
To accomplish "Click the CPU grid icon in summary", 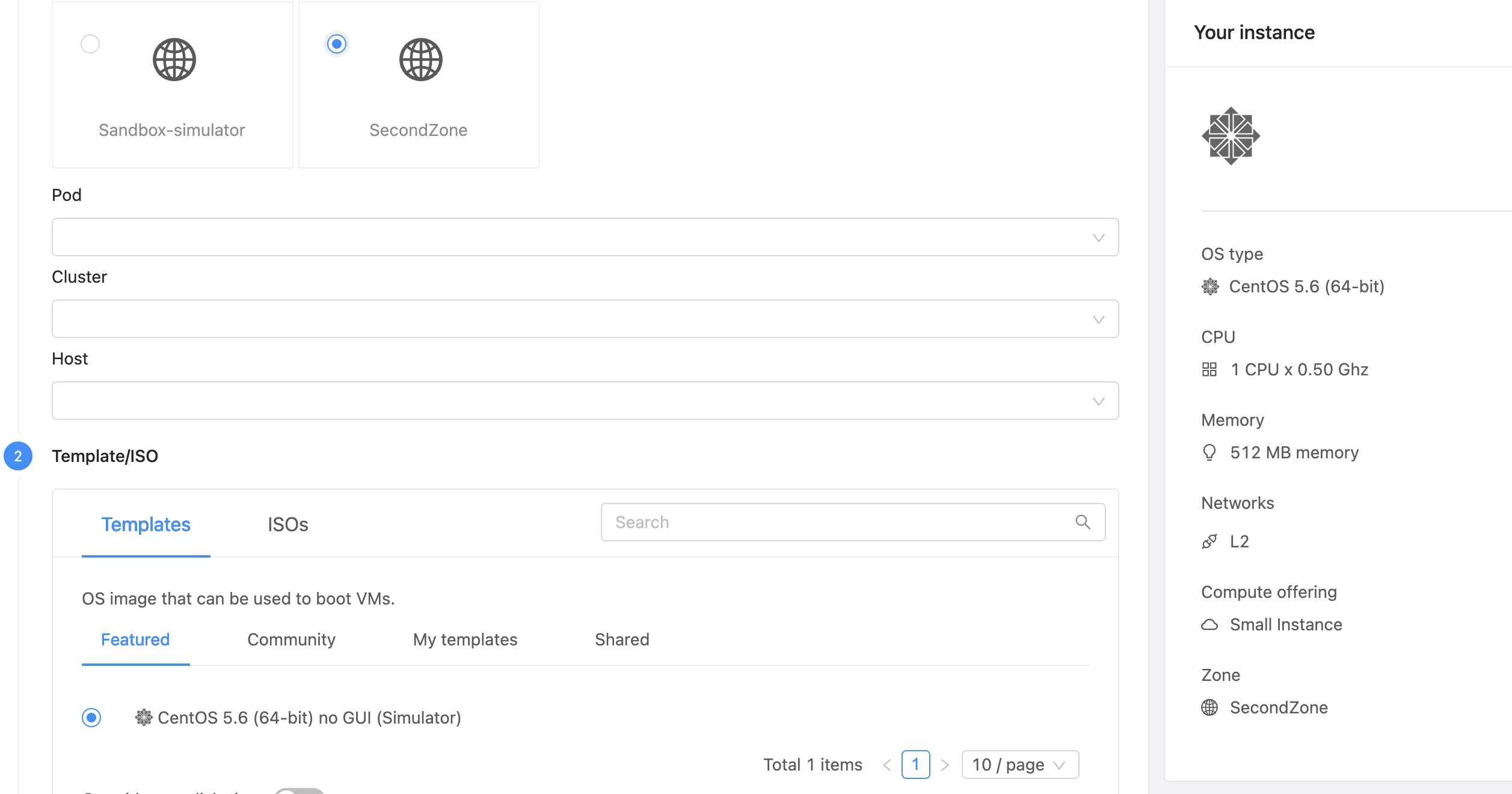I will point(1209,369).
